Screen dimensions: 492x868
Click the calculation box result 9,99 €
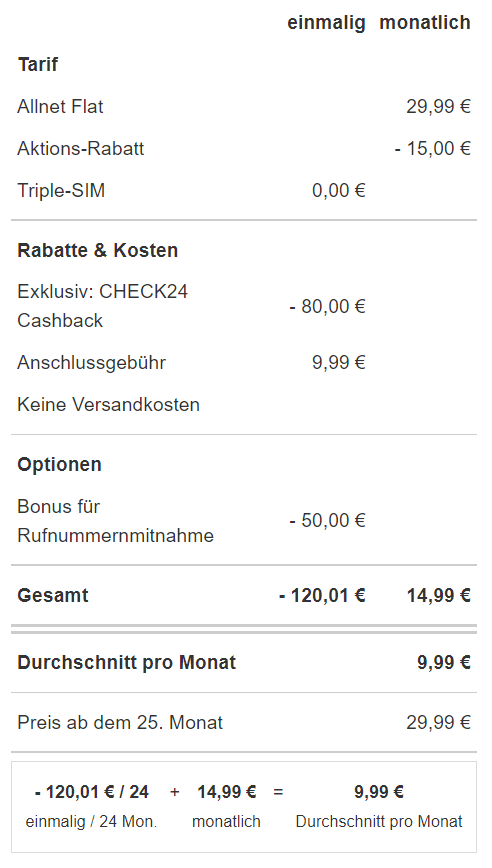tap(379, 792)
